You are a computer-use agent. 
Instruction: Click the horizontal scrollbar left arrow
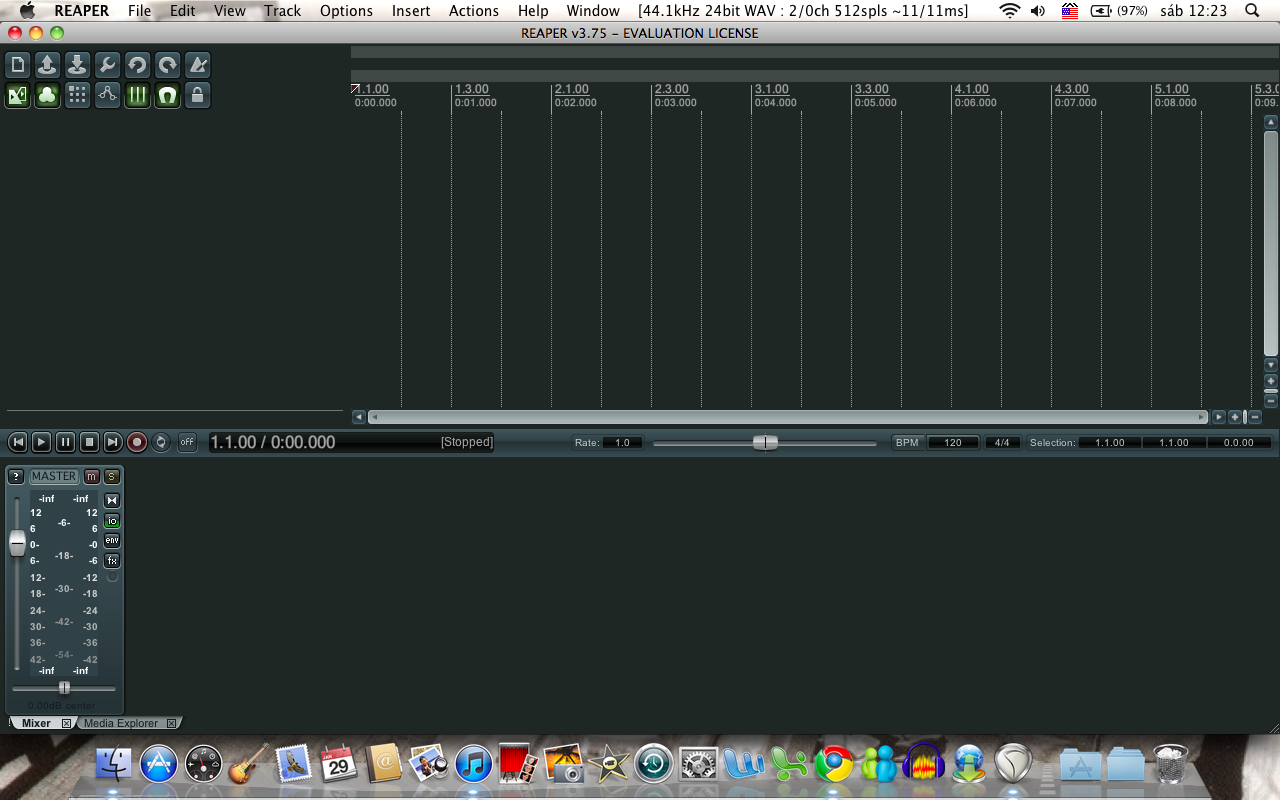coord(359,417)
